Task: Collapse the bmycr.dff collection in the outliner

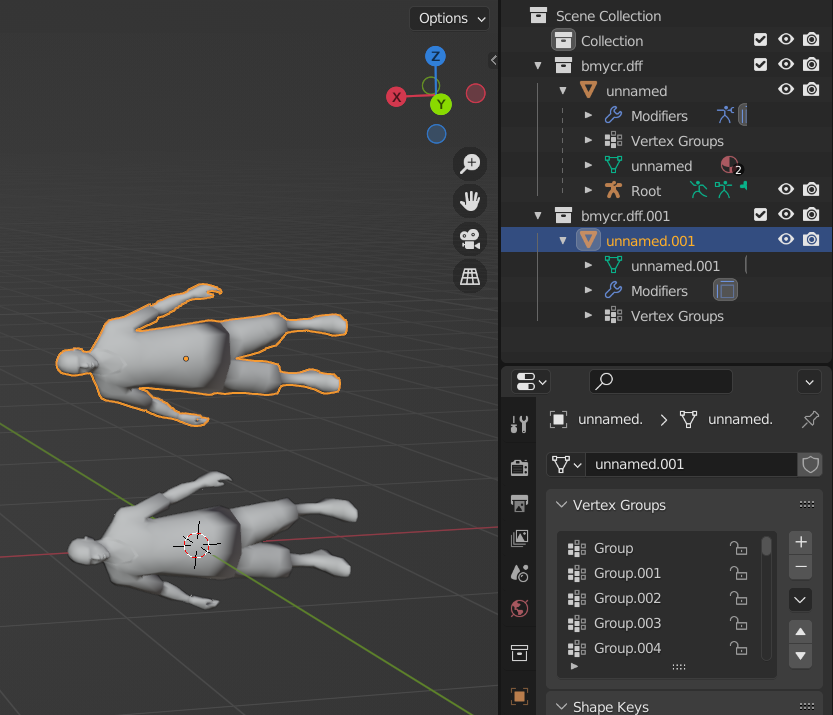Action: pos(537,65)
